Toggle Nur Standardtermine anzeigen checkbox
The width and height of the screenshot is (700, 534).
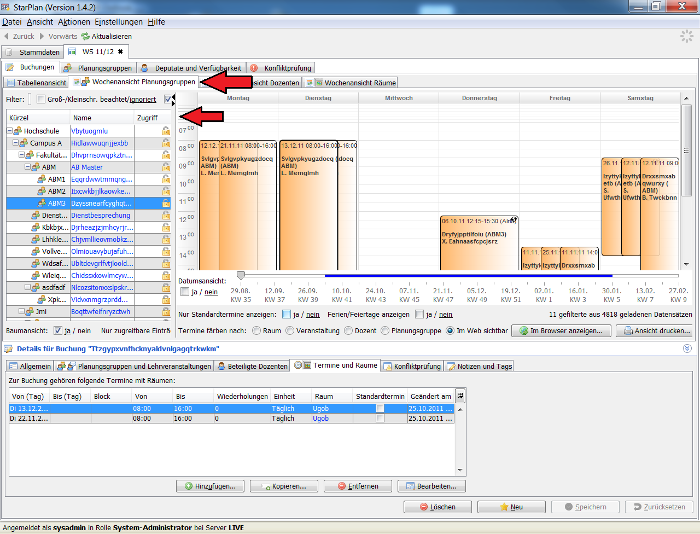[x=286, y=314]
